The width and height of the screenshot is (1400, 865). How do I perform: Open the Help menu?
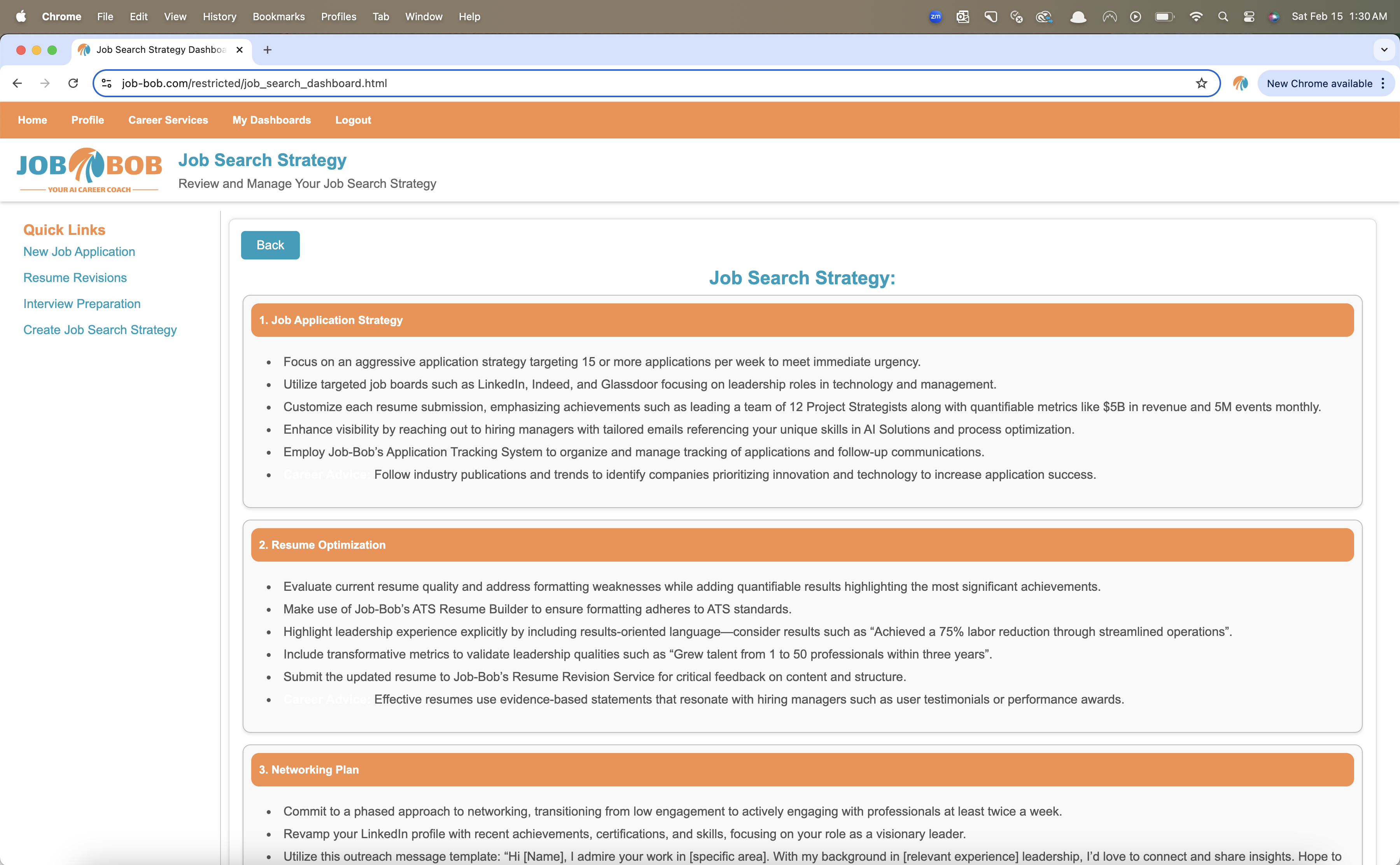point(469,17)
